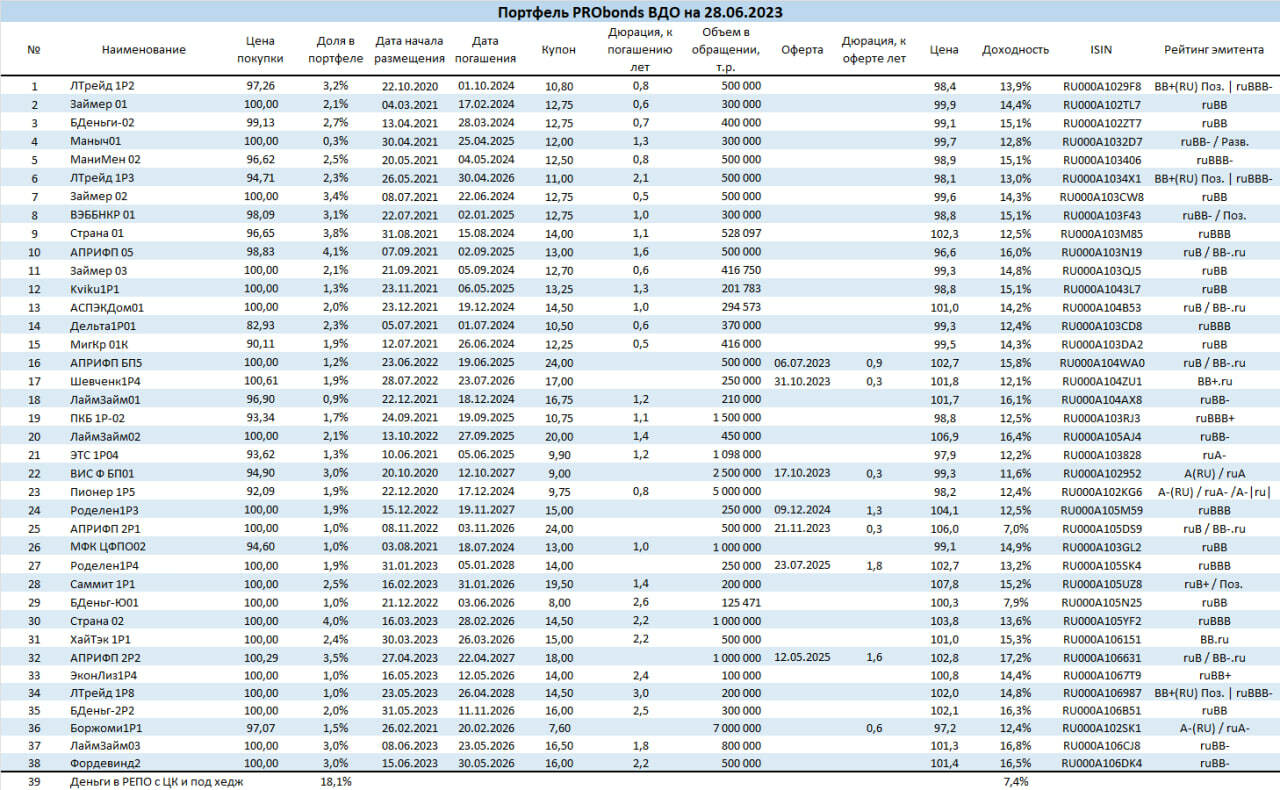Viewport: 1280px width, 790px height.
Task: Click the 'ВЭББНКР 01' name cell
Action: pos(103,215)
